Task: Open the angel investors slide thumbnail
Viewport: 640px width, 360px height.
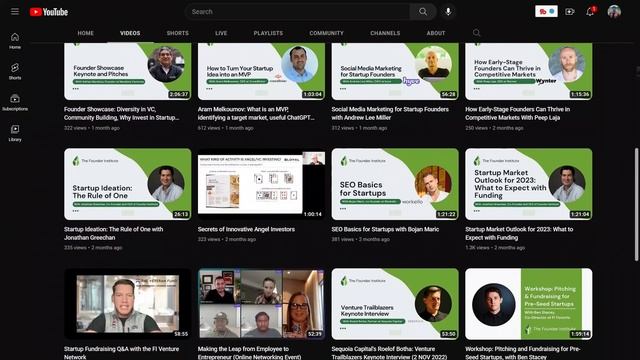Action: point(261,184)
